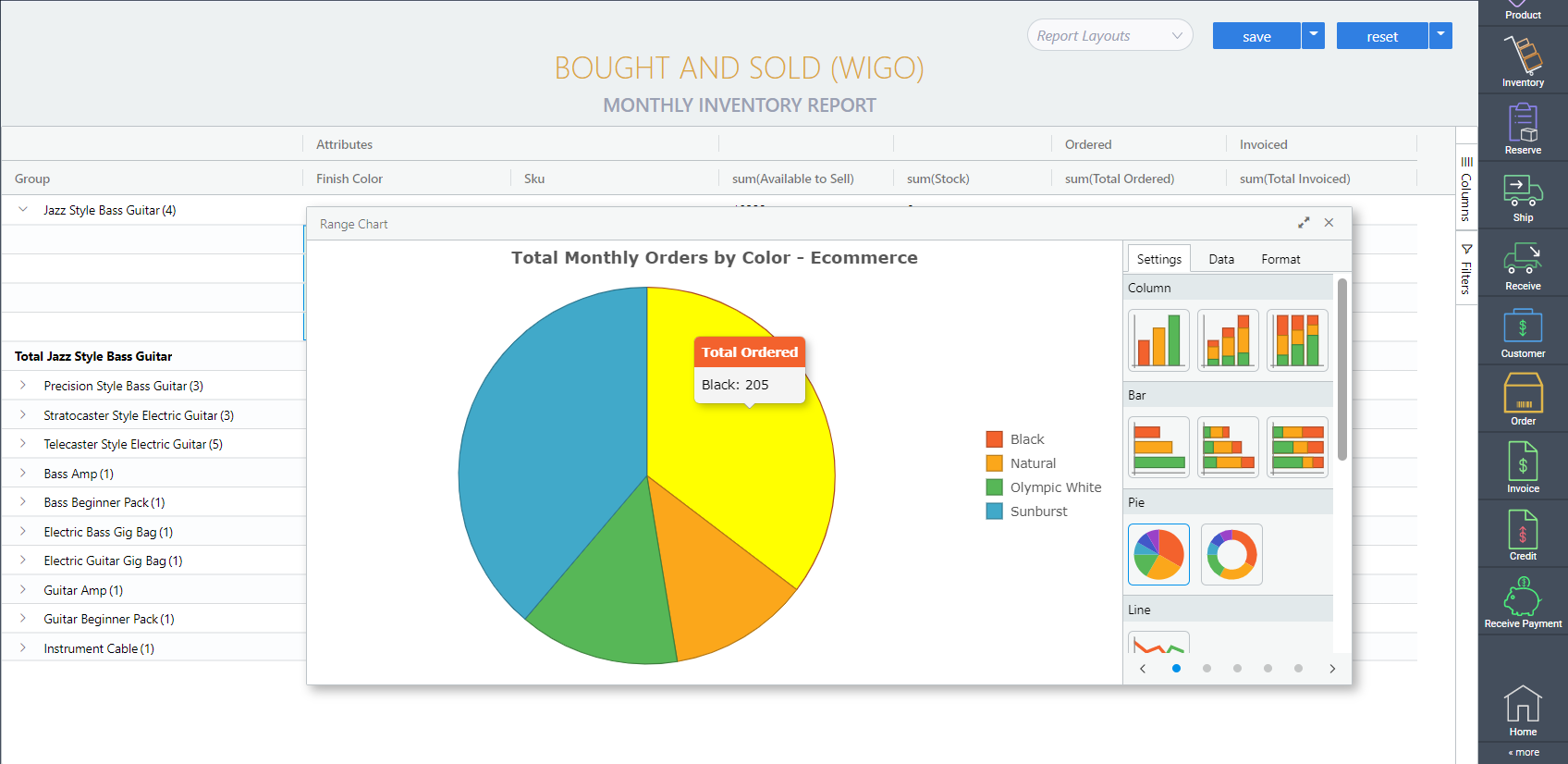Choose the stacked column chart icon
This screenshot has height=764, width=1568.
tap(1227, 340)
